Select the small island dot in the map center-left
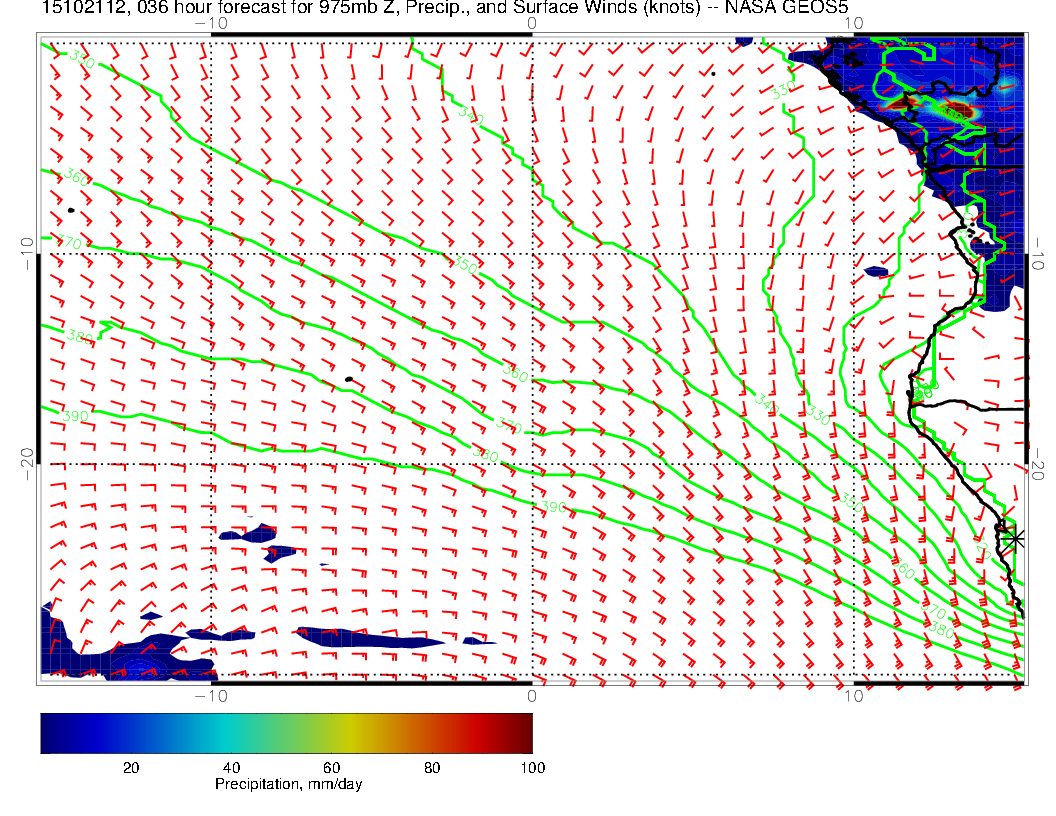 (348, 379)
